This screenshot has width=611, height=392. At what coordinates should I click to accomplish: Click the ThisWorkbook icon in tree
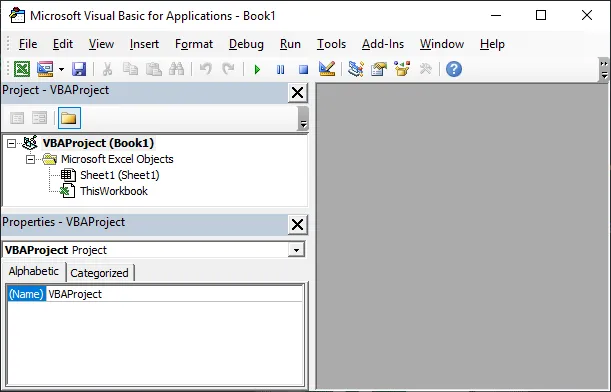[68, 191]
